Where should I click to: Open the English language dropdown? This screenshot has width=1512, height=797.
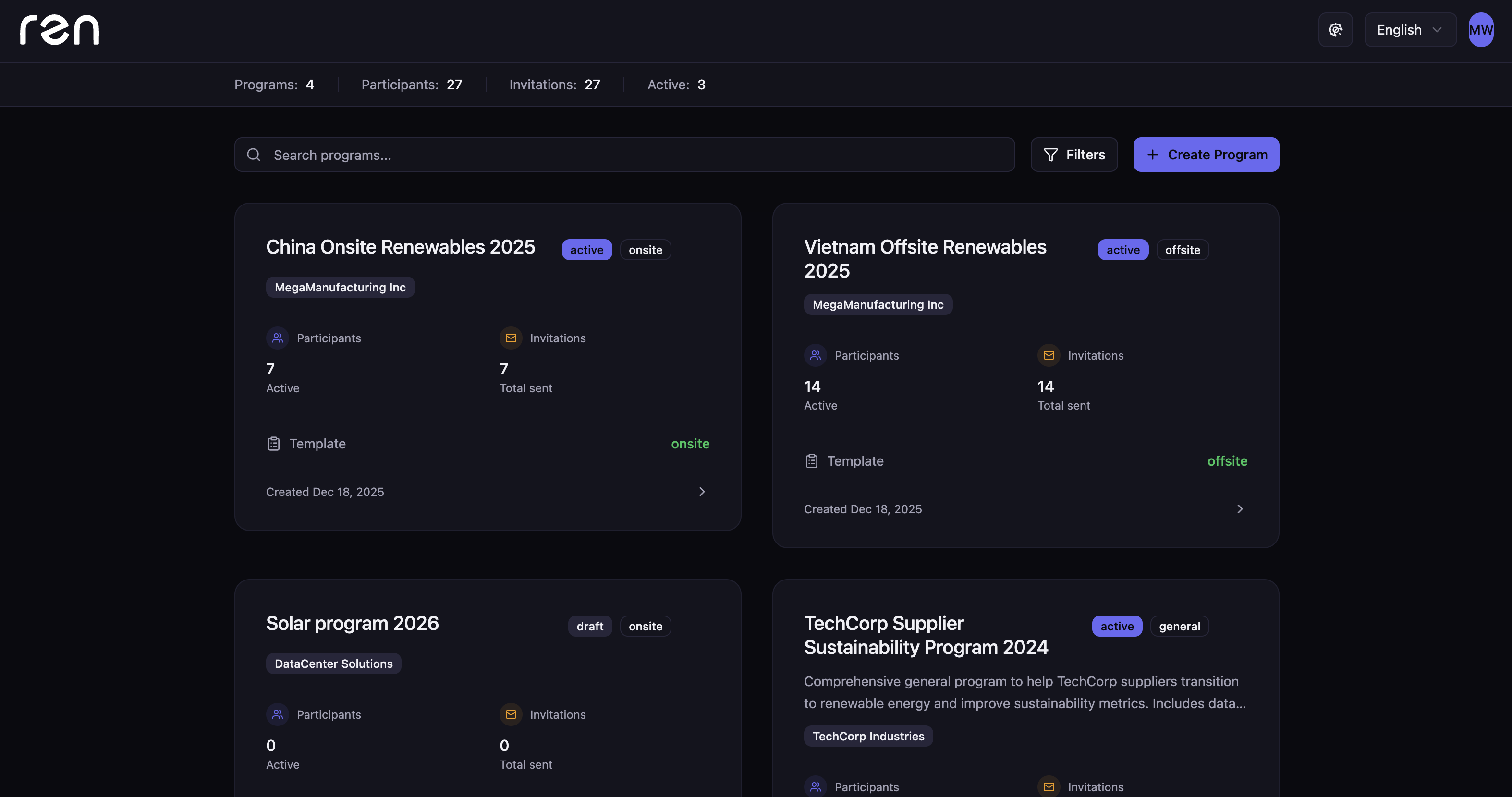(x=1410, y=30)
